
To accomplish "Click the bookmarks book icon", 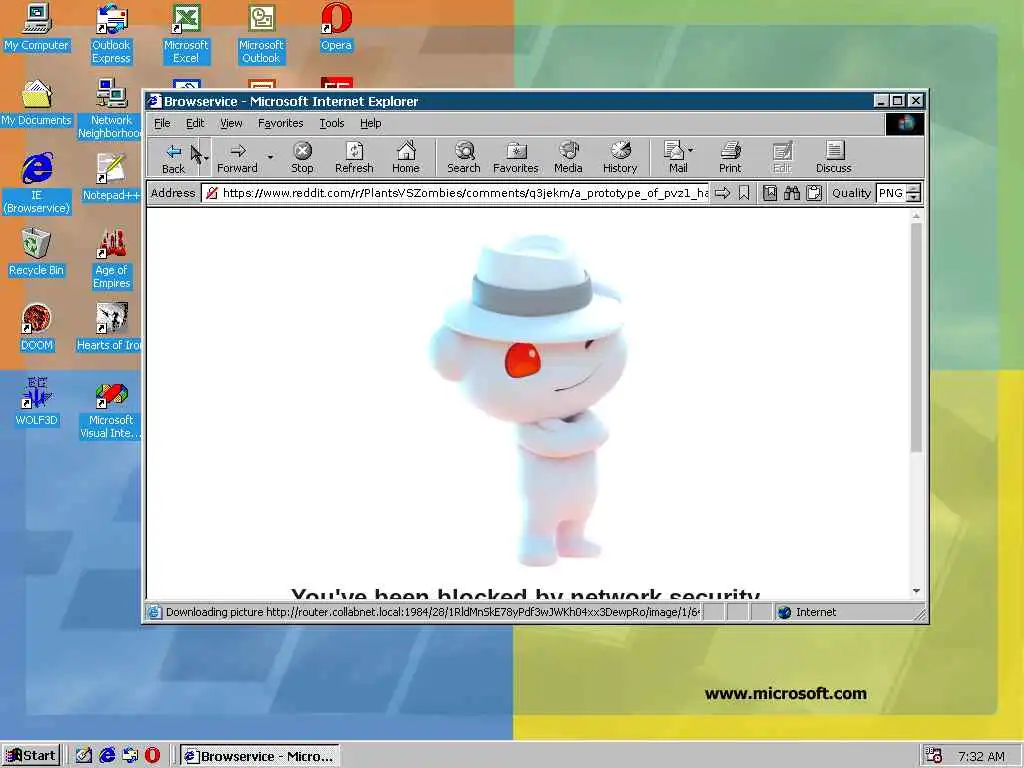I will coord(770,193).
